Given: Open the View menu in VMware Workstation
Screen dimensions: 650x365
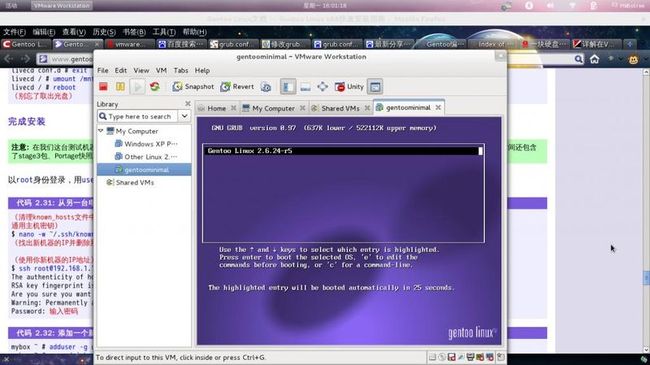Looking at the screenshot, I should click(141, 71).
